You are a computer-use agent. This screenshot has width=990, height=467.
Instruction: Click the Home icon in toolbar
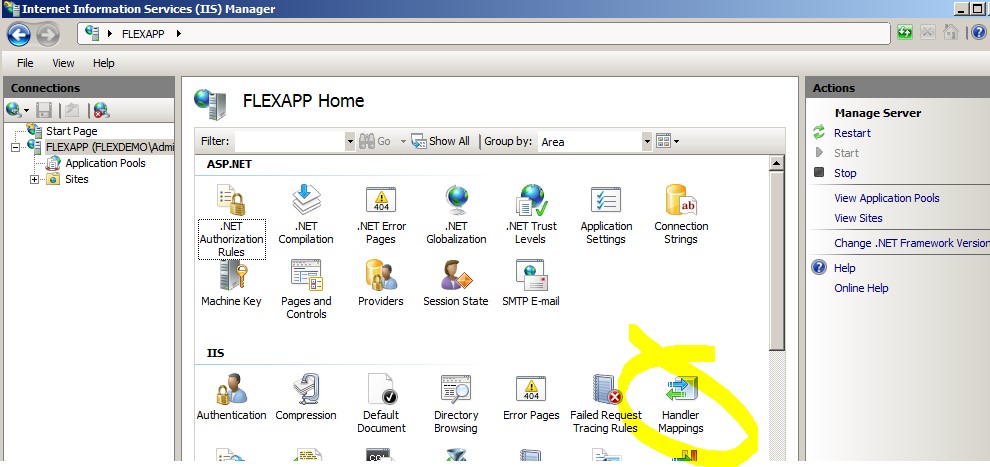click(950, 32)
